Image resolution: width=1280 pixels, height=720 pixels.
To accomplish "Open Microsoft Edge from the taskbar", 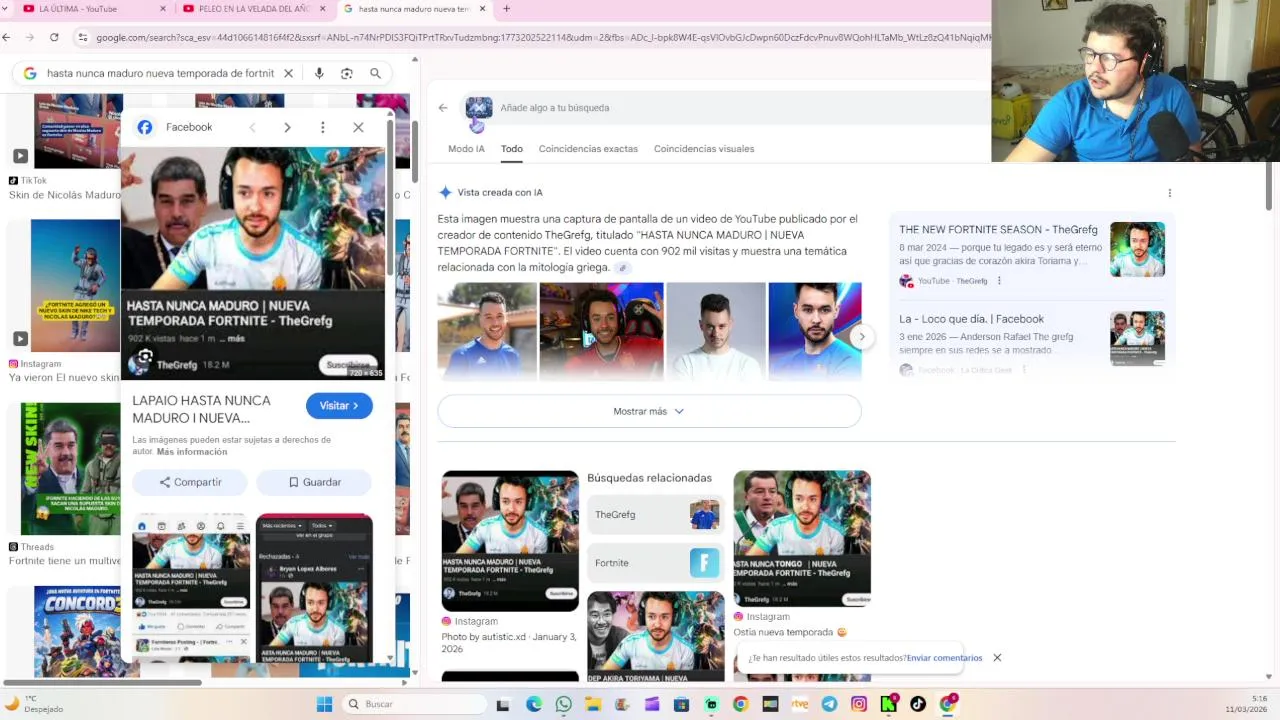I will pyautogui.click(x=534, y=704).
